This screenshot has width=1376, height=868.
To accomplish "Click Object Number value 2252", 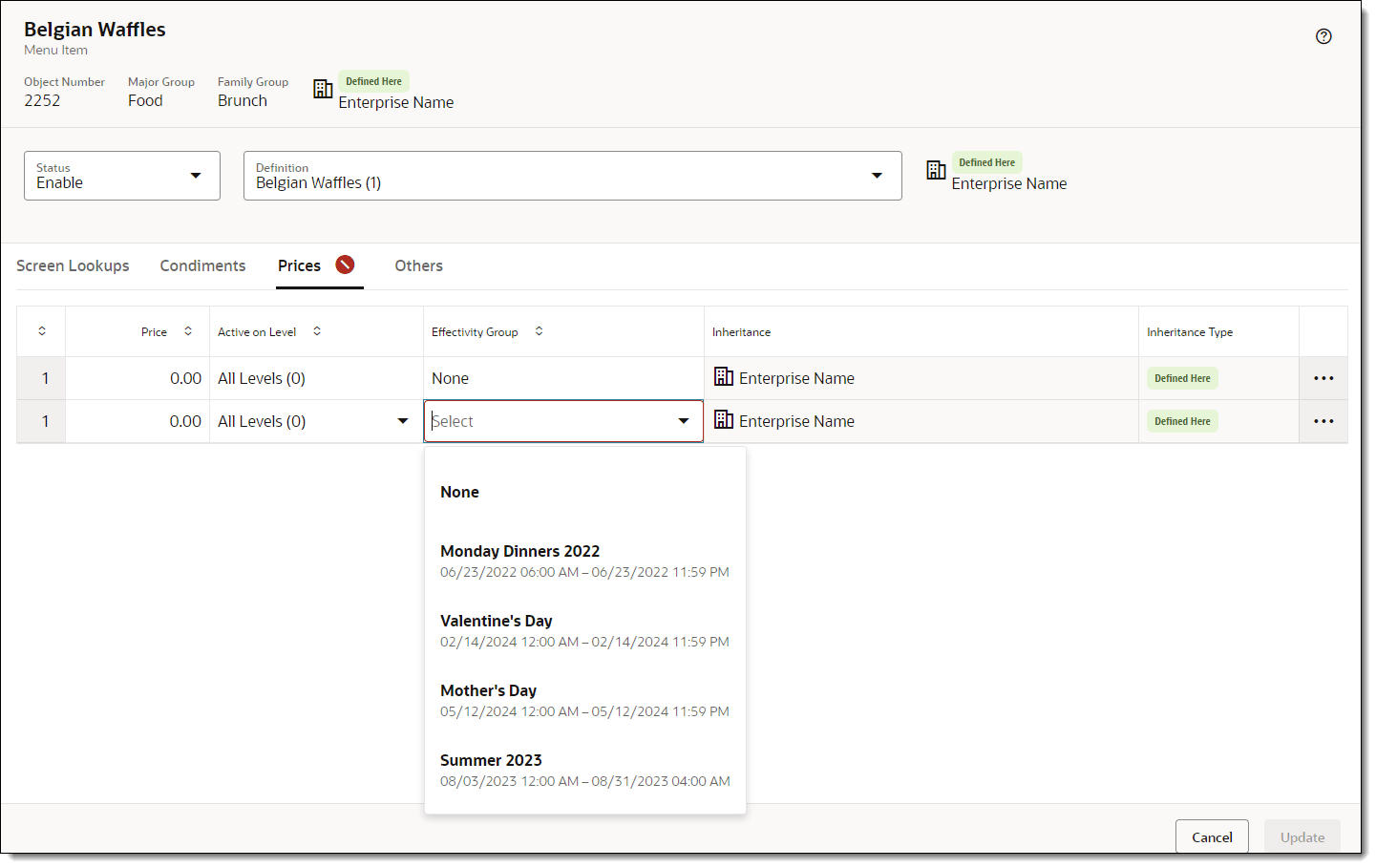I will [x=42, y=100].
